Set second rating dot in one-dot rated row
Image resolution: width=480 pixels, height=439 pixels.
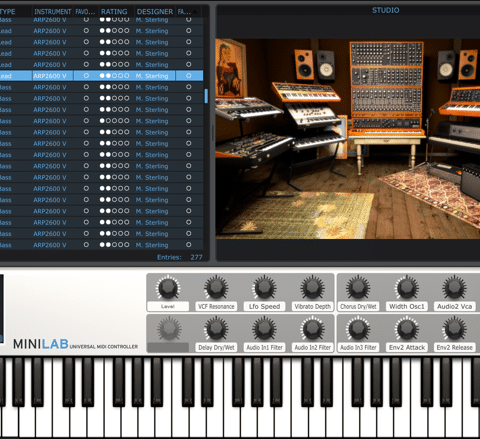108,121
